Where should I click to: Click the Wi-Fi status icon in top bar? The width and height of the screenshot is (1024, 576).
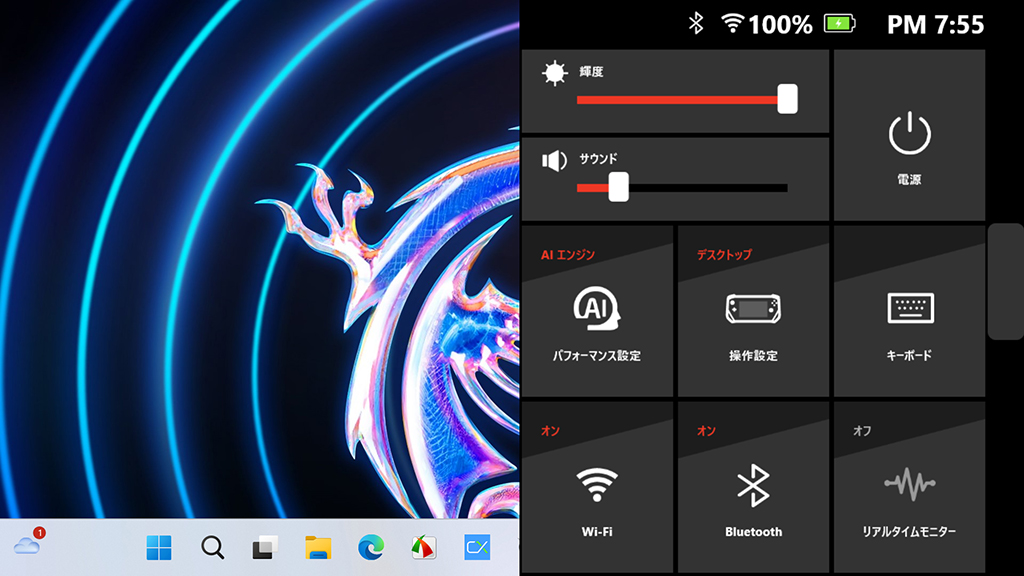(732, 24)
